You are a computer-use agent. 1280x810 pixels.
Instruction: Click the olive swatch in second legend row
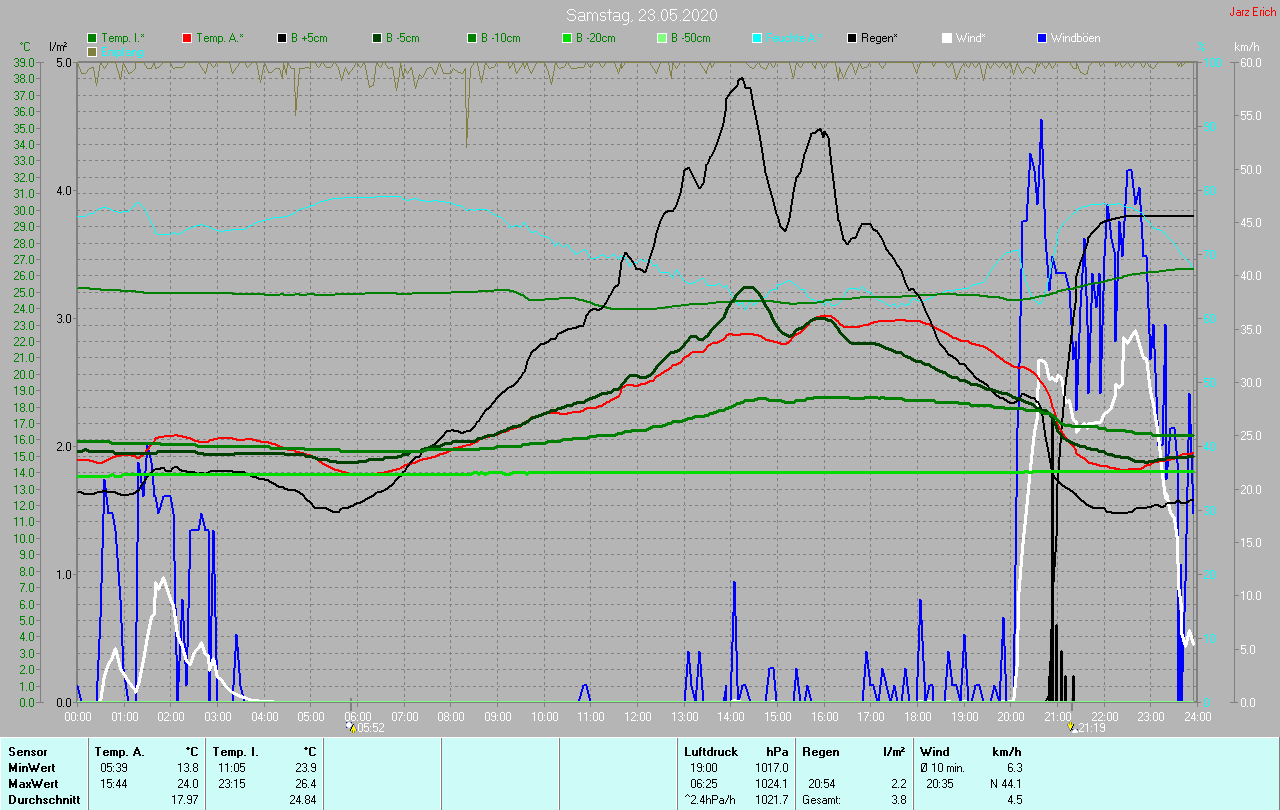(92, 51)
